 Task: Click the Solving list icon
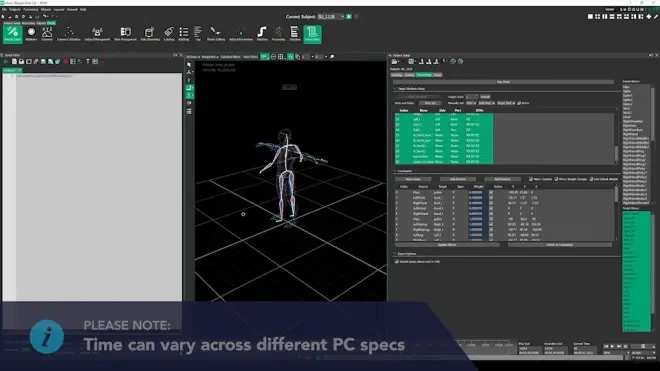click(x=184, y=34)
